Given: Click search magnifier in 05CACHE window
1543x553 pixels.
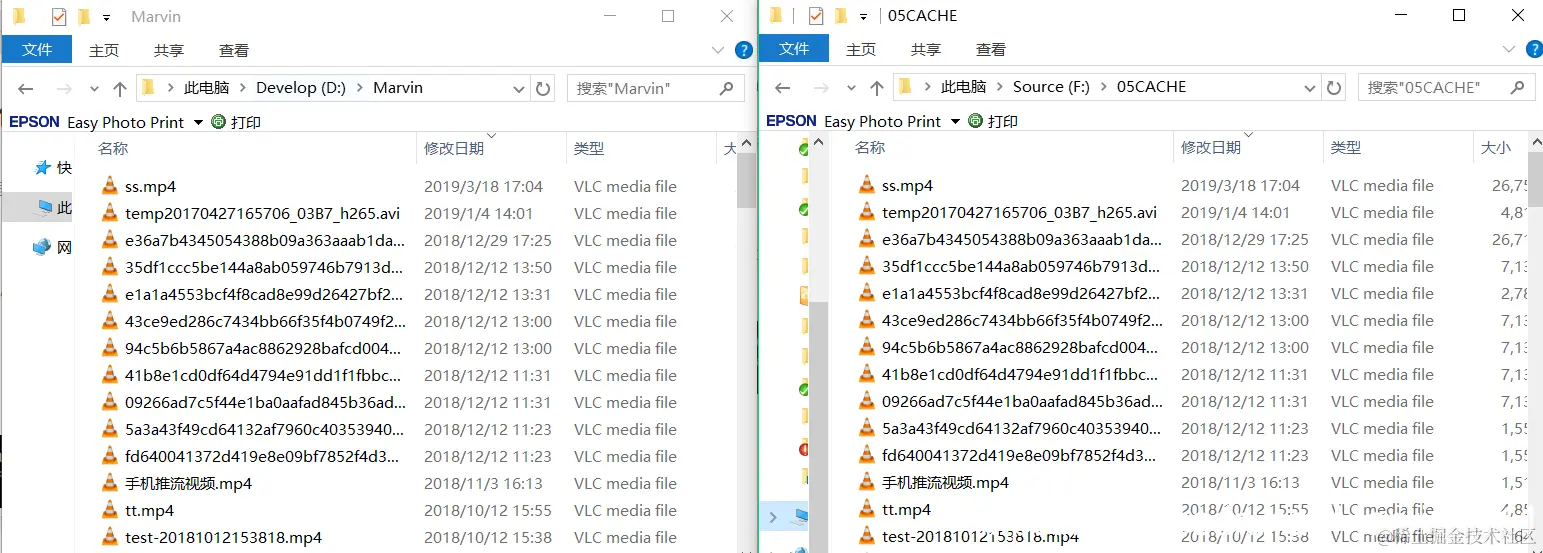Looking at the screenshot, I should pos(1518,87).
